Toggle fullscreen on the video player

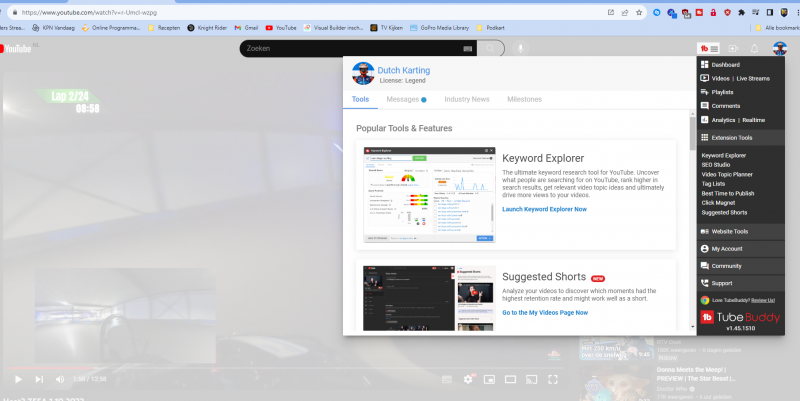pos(555,380)
